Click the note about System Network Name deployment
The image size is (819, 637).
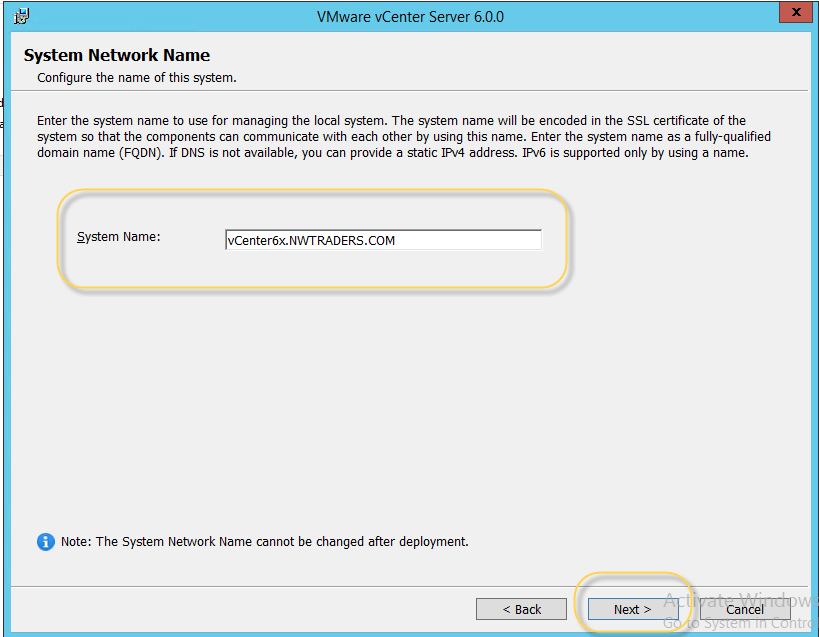tap(264, 542)
